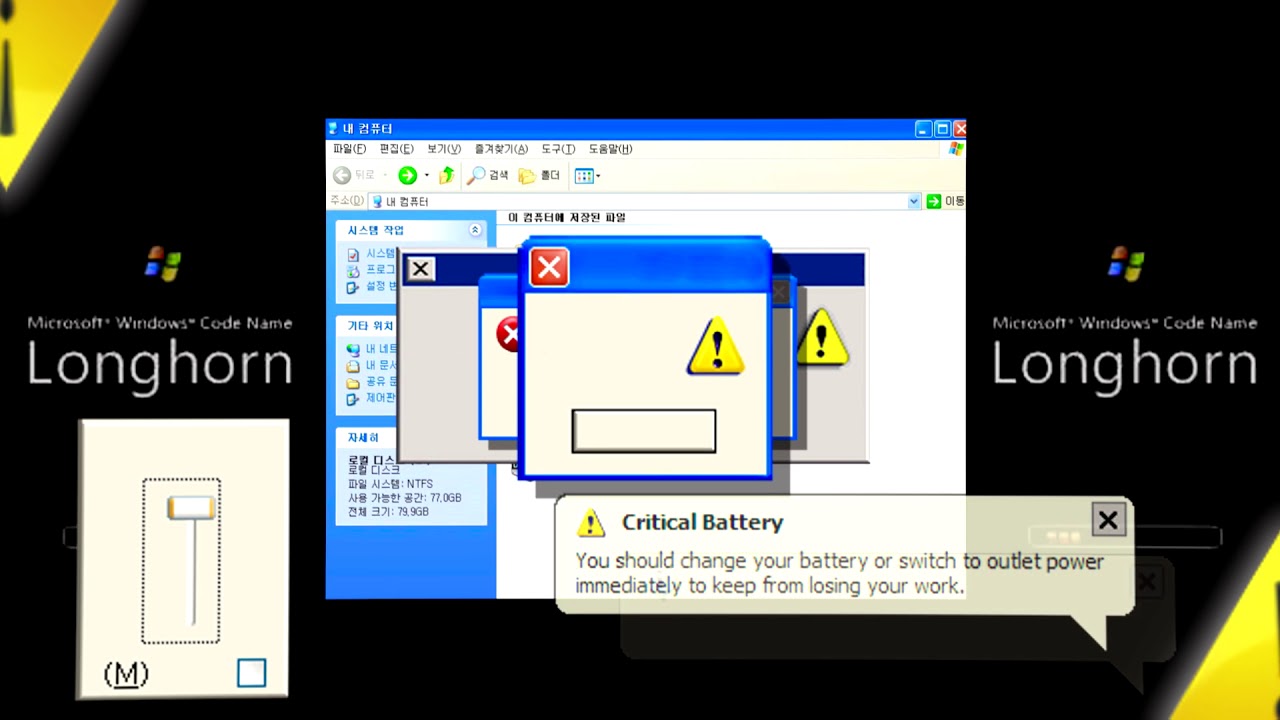Maximize the 내 컴퓨터 Explorer window
Viewport: 1280px width, 720px height.
tap(942, 129)
